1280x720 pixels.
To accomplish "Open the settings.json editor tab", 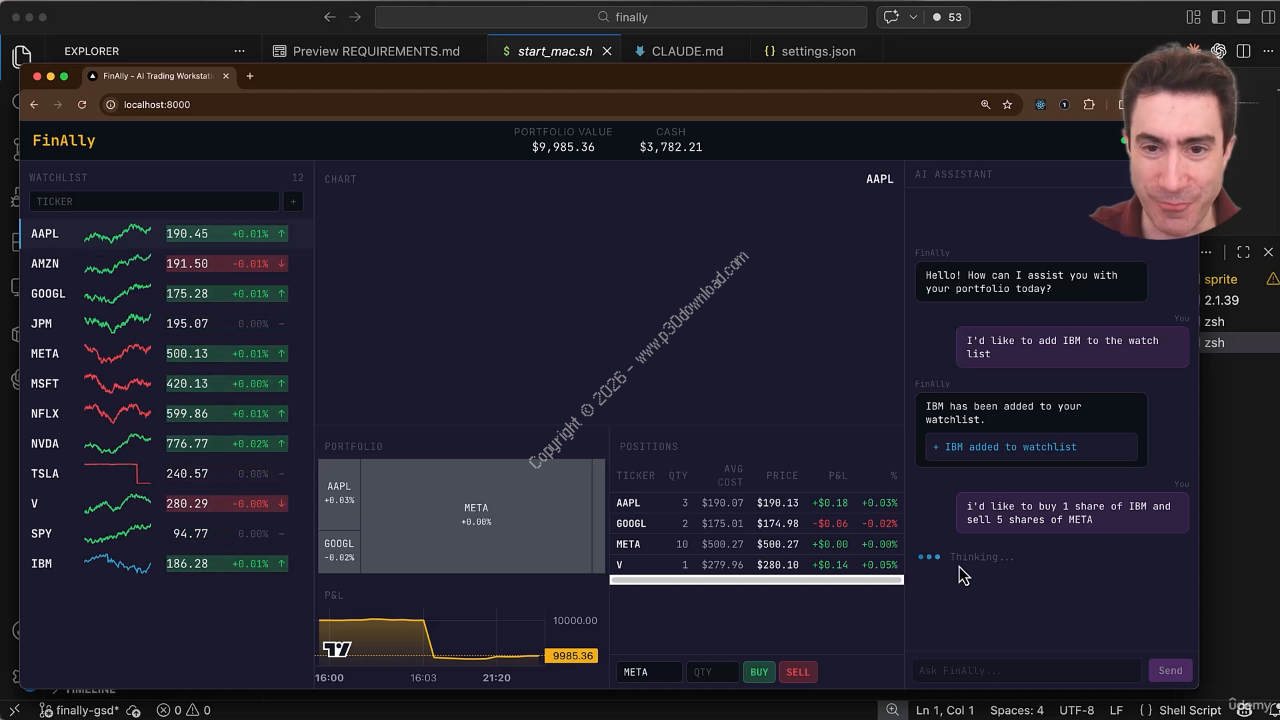I will coord(817,51).
